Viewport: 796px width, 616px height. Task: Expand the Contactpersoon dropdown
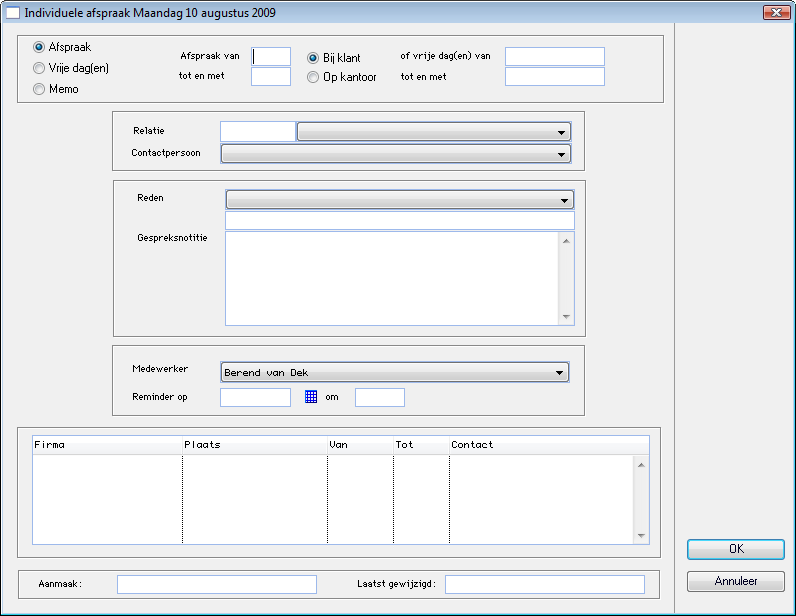(395, 154)
